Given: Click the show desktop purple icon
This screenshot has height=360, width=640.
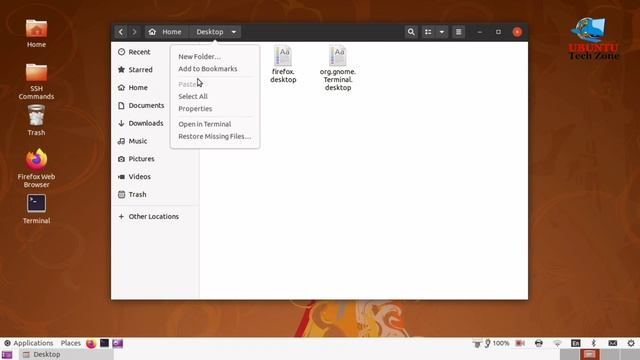Looking at the screenshot, I should (x=7, y=355).
